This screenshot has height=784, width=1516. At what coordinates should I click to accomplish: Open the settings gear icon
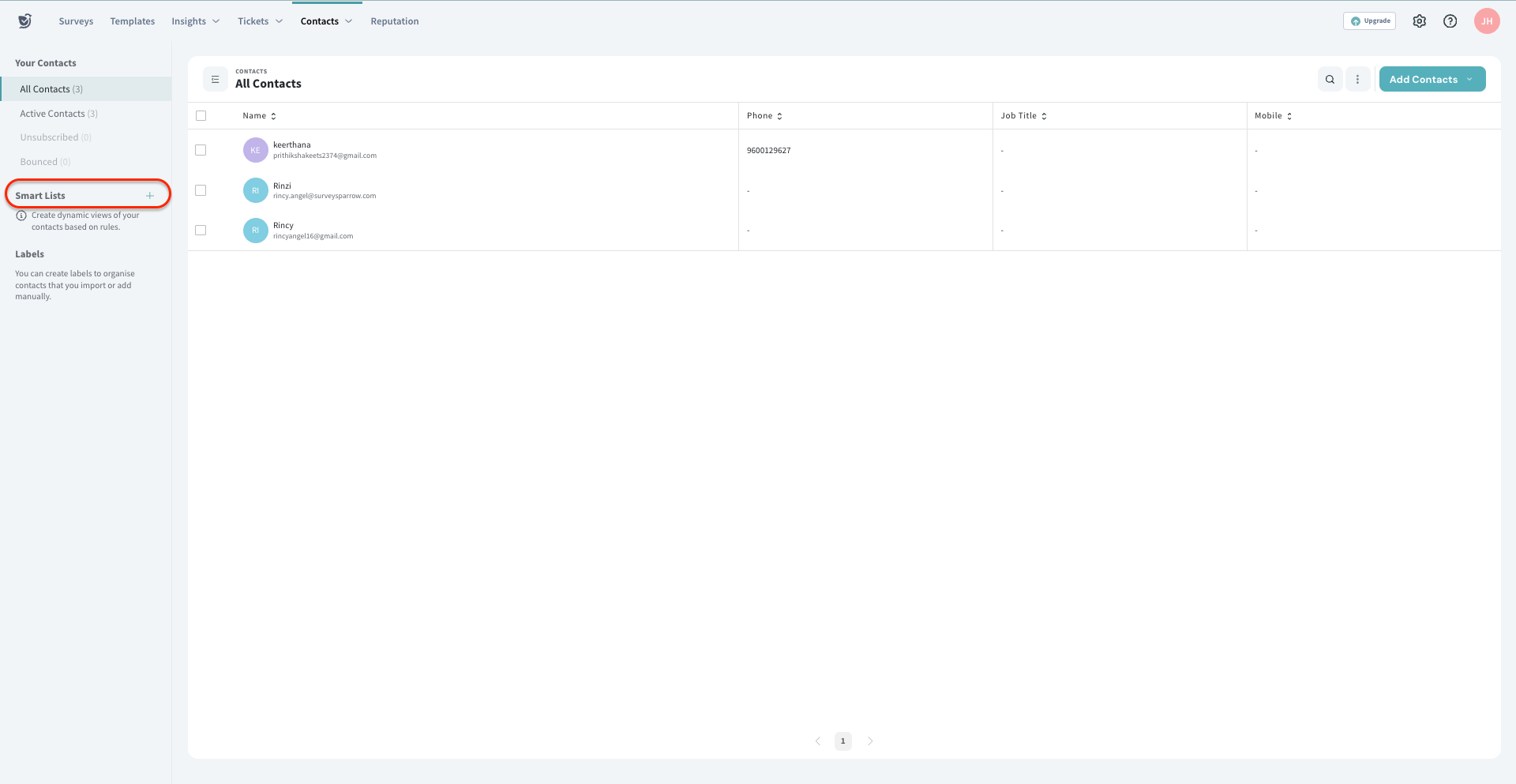pyautogui.click(x=1419, y=21)
